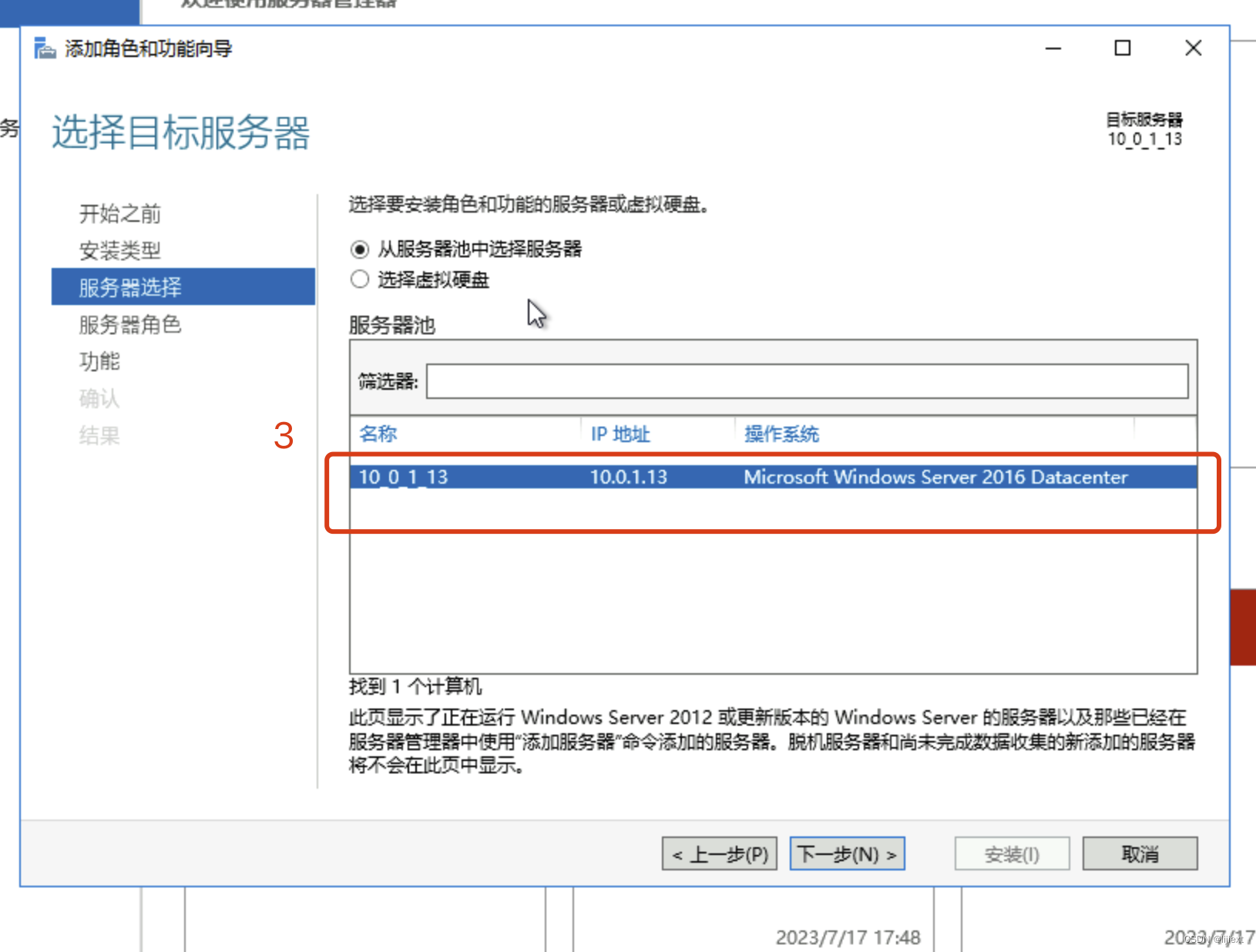The height and width of the screenshot is (952, 1256).
Task: Sort server pool by IP 地址 column
Action: 620,434
